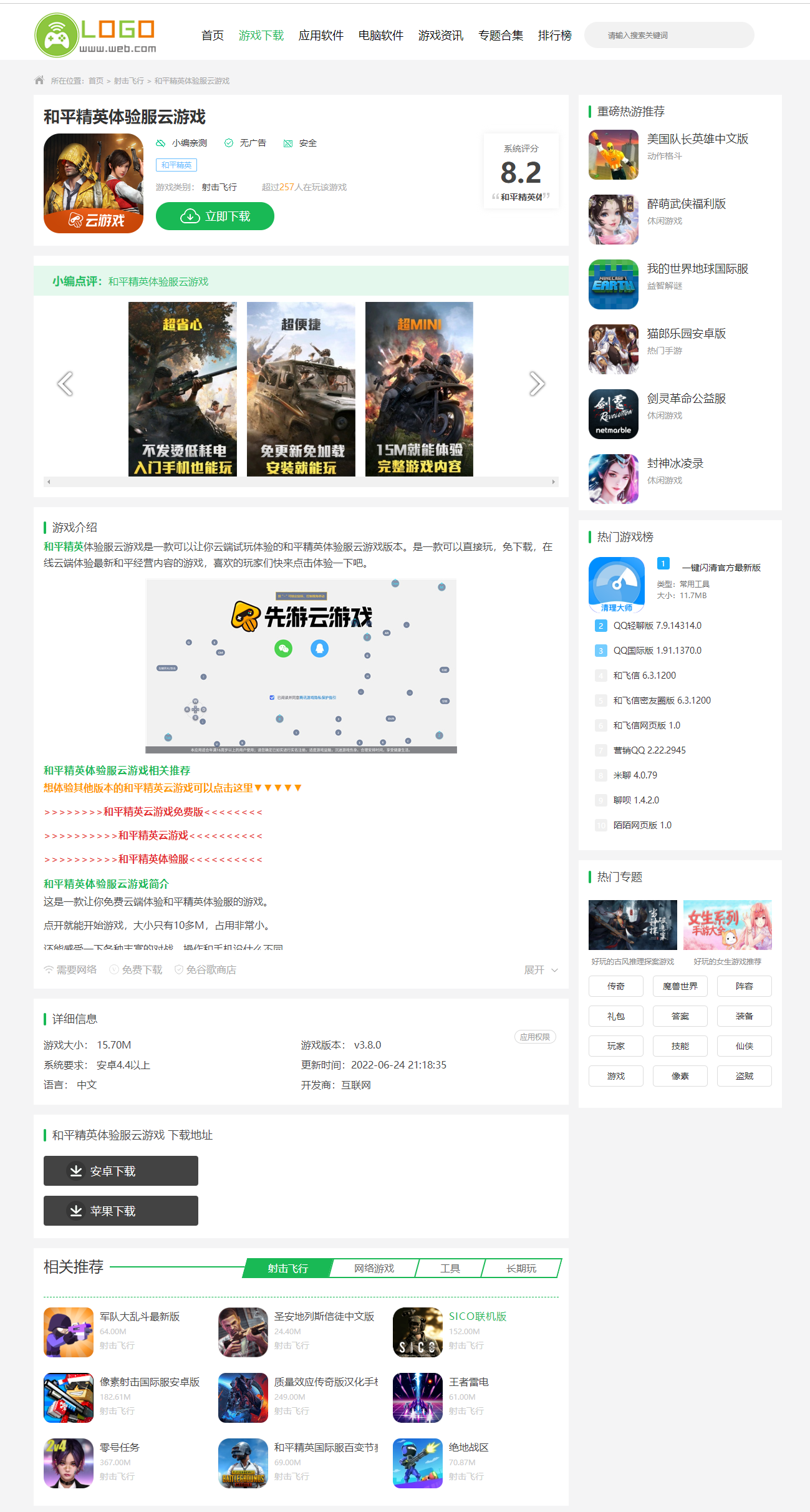The height and width of the screenshot is (1512, 810).
Task: Open 专题合集 navigation item
Action: point(501,36)
